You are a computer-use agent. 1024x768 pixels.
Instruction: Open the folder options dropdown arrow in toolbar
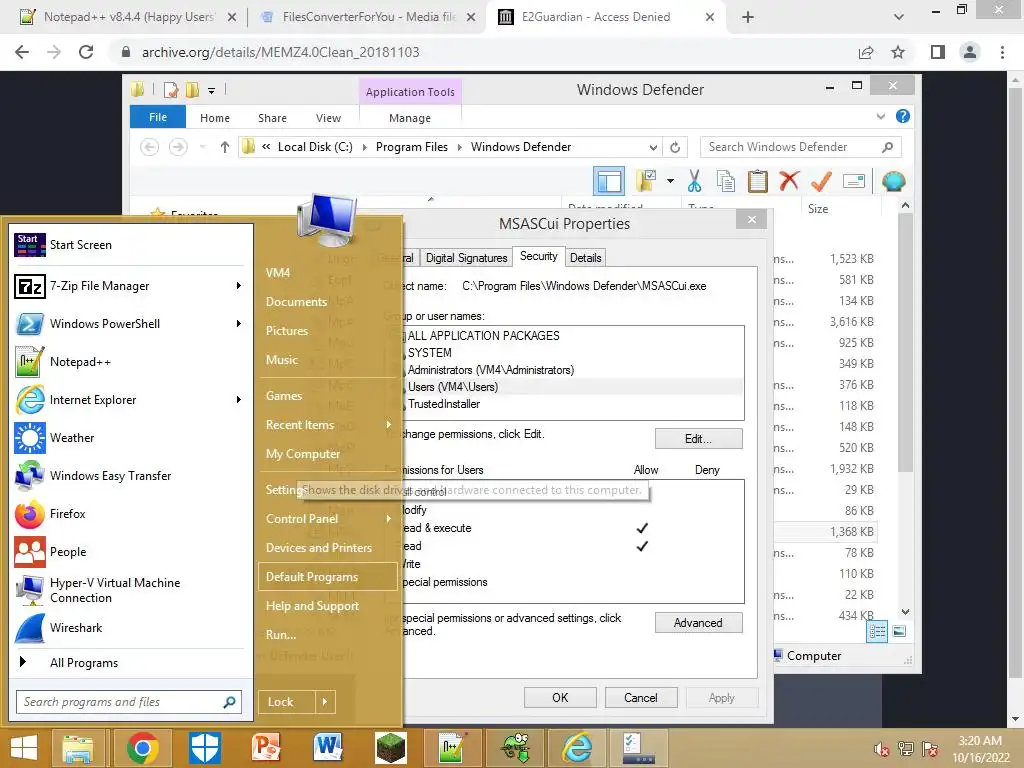pos(670,181)
